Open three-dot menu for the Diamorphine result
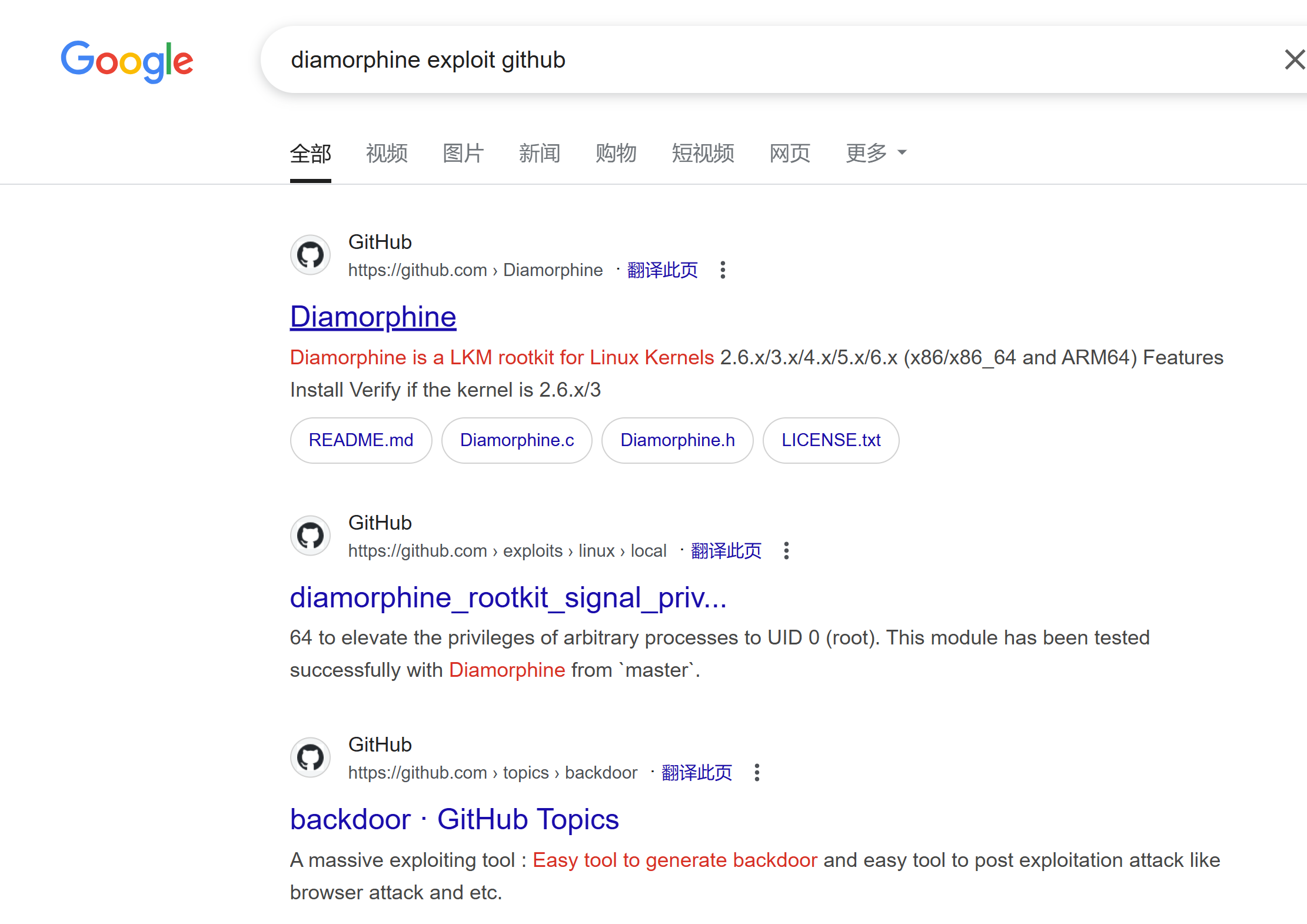1307x924 pixels. click(723, 270)
